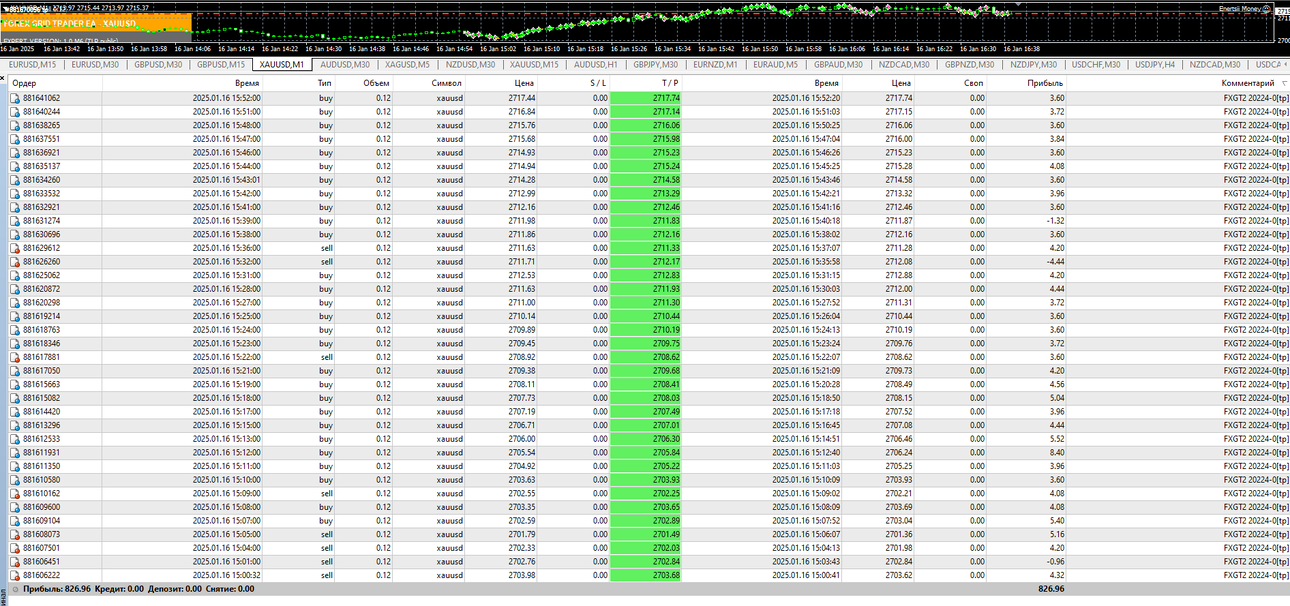Click the order icon for 881634260
Viewport: 1290px width, 606px height.
(15, 179)
